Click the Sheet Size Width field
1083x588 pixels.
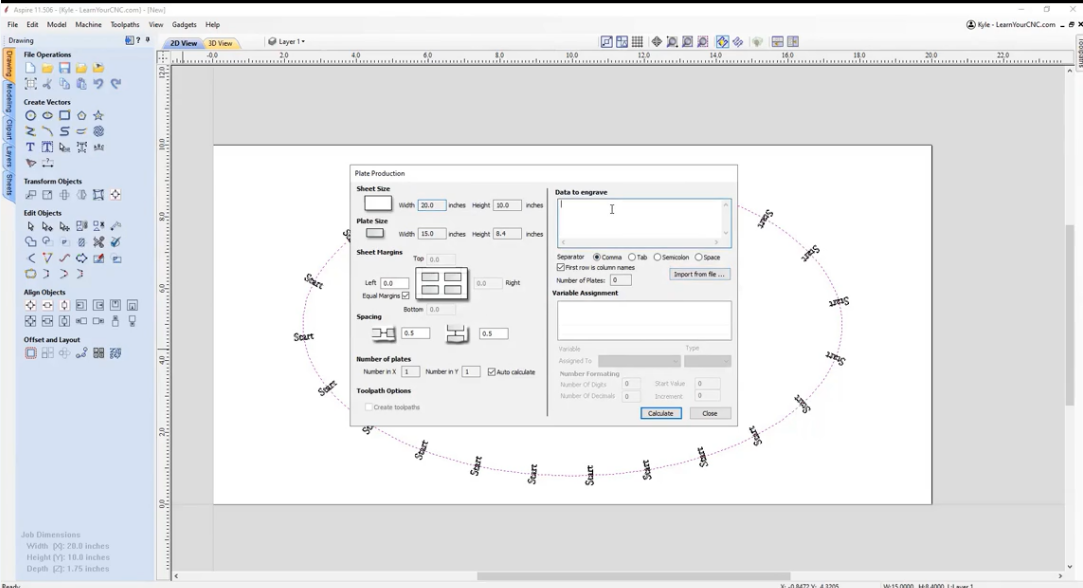pyautogui.click(x=432, y=205)
